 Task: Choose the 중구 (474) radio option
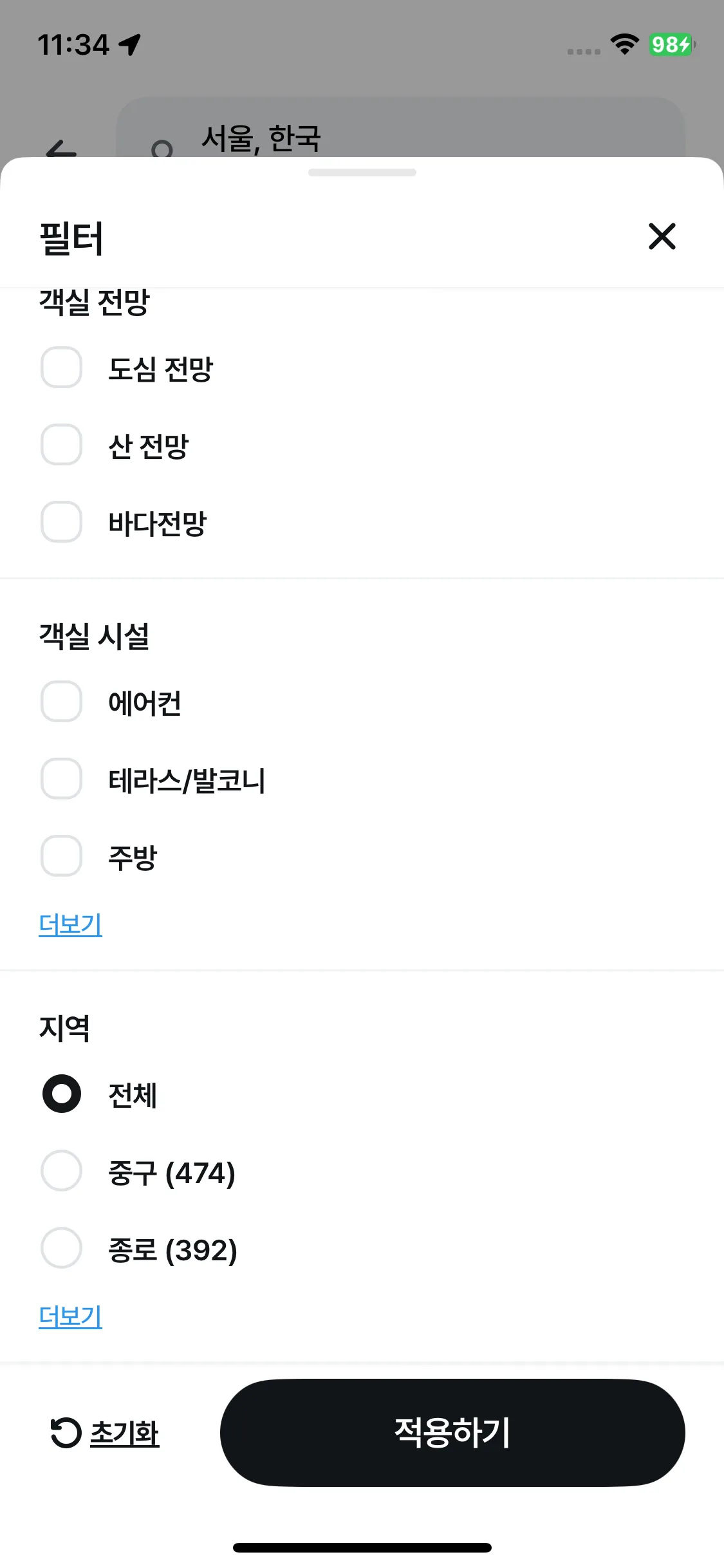[x=61, y=1171]
